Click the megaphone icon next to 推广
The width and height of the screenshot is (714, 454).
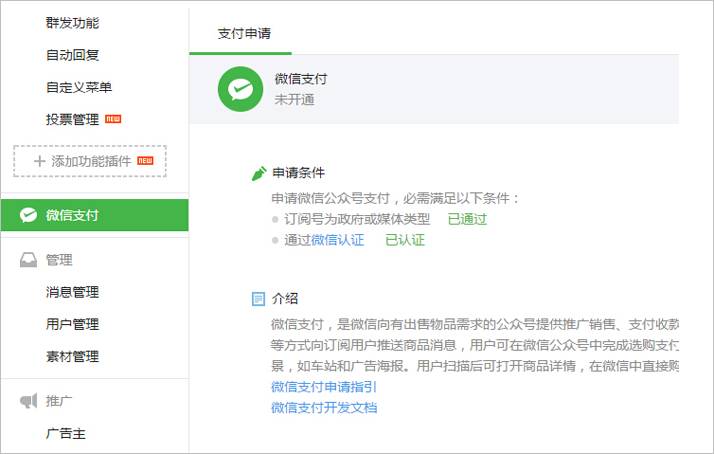click(28, 401)
